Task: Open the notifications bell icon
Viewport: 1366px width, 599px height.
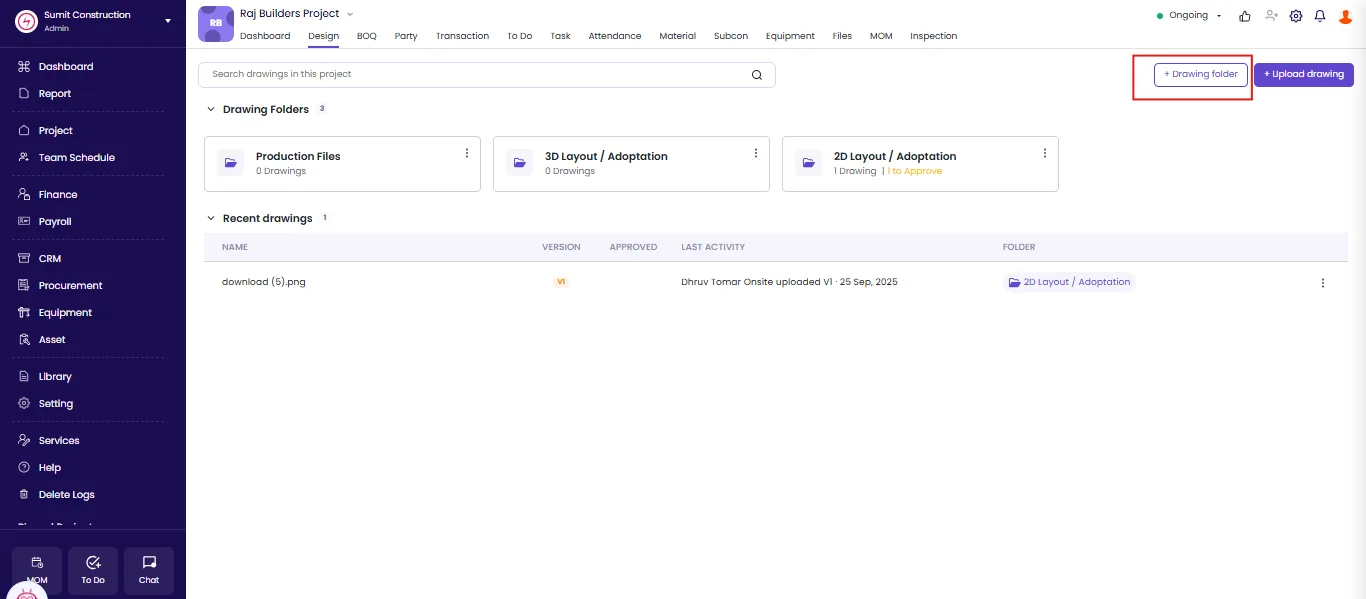Action: tap(1320, 16)
